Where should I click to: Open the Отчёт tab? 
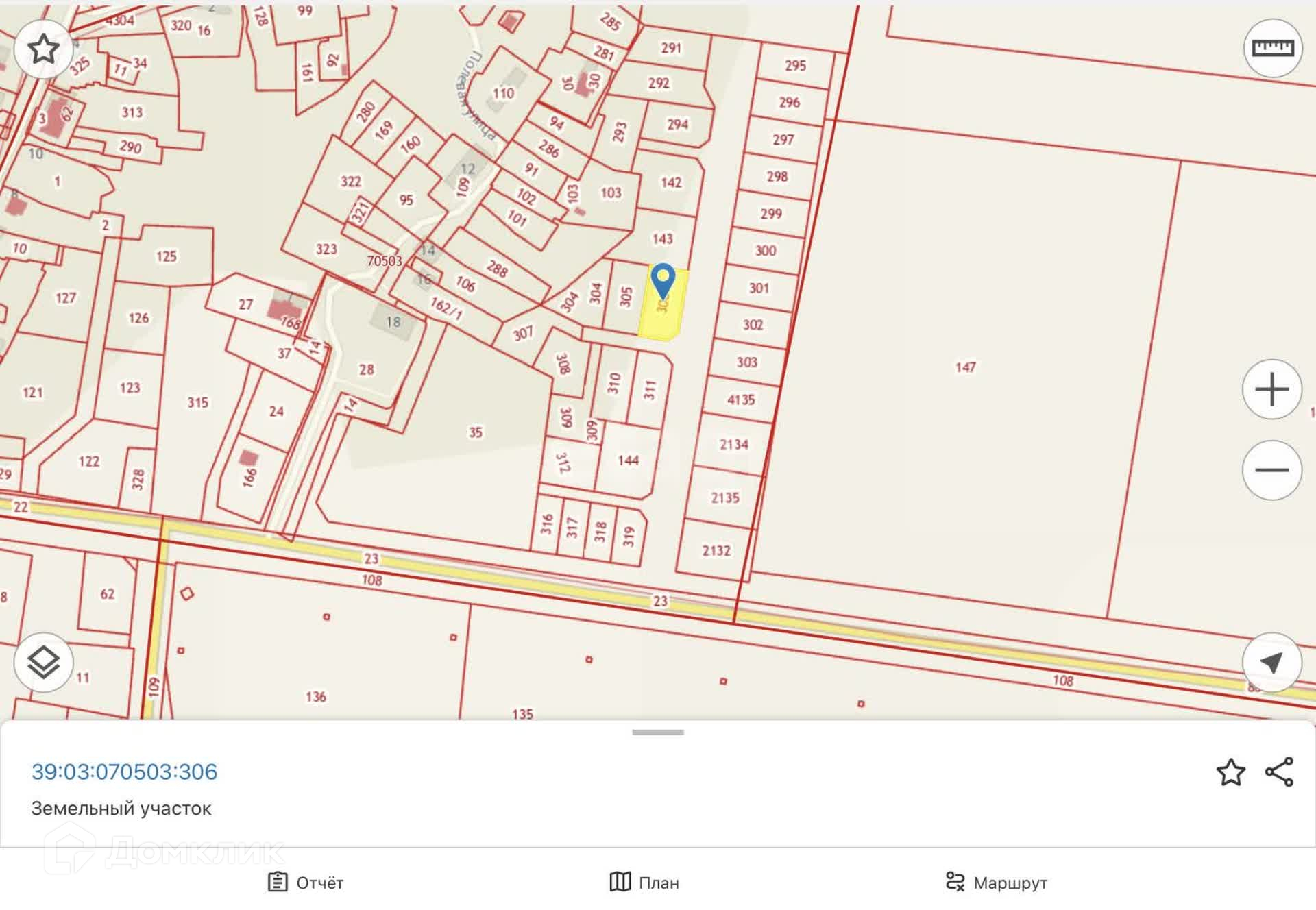[306, 883]
